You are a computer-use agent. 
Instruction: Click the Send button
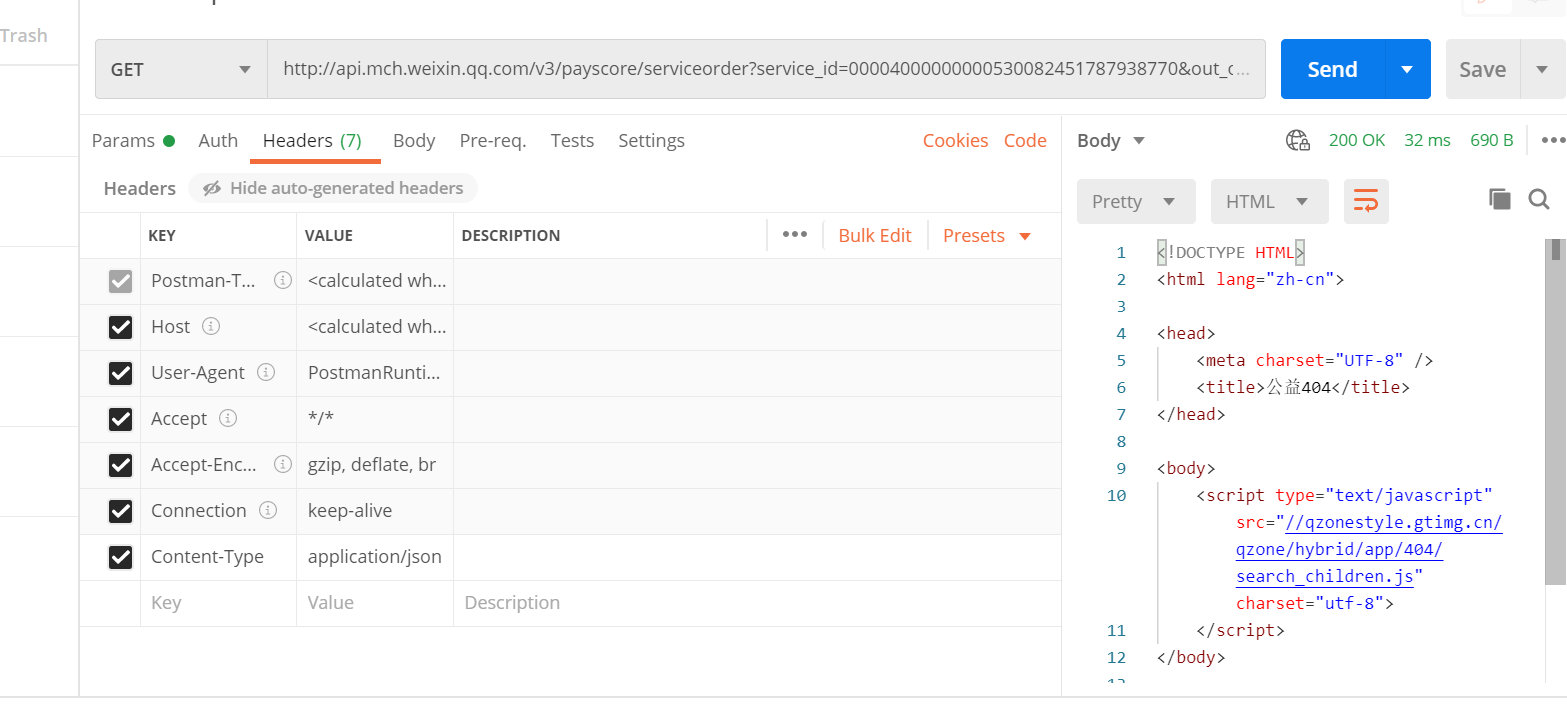click(1333, 69)
